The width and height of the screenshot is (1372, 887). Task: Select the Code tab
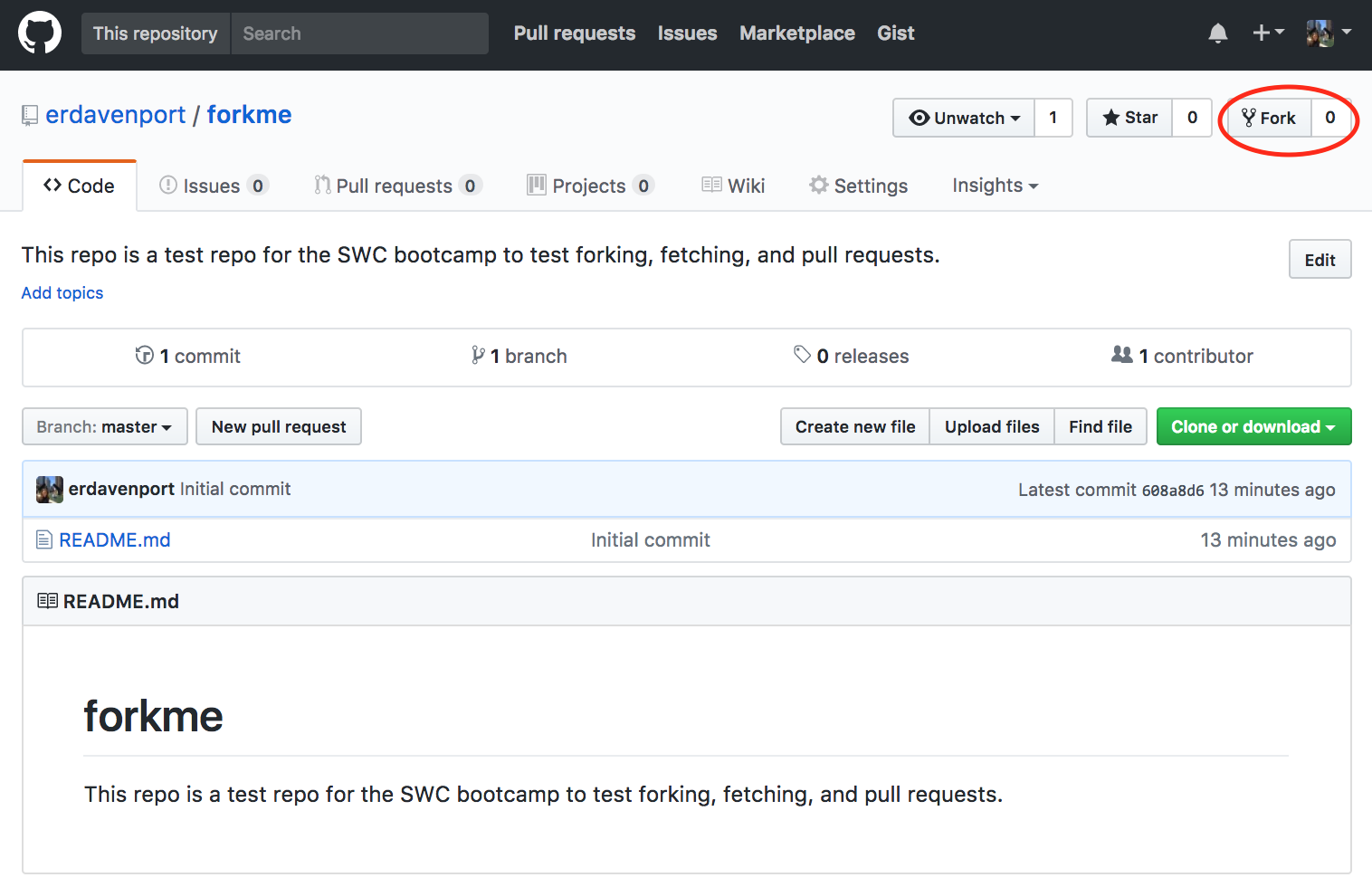click(80, 186)
